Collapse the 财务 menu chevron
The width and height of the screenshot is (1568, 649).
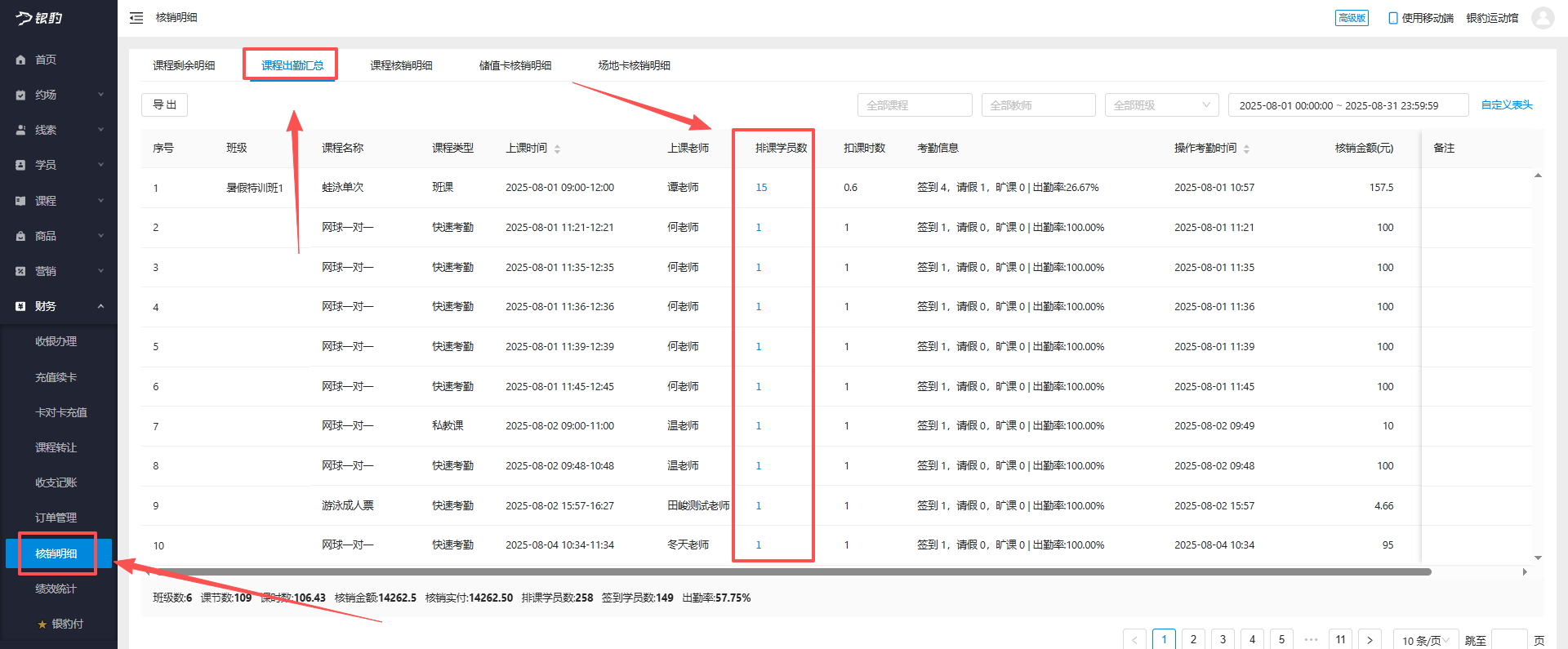[101, 306]
